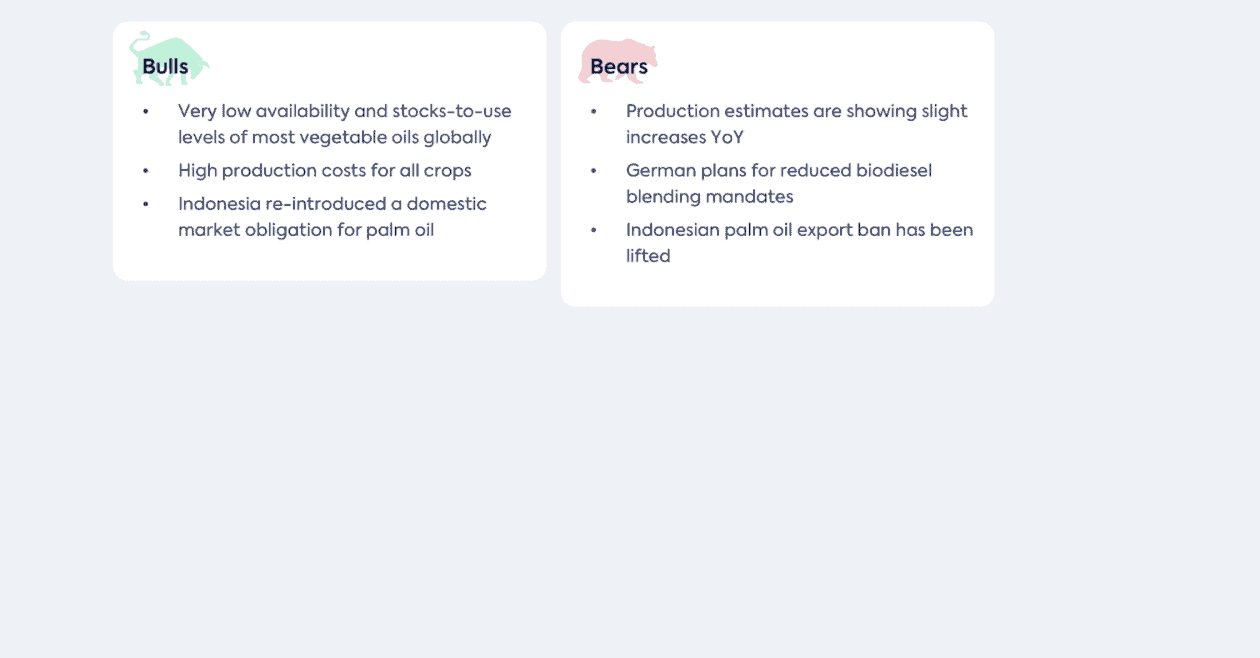The image size is (1260, 658).
Task: Select the Bears heading
Action: pyautogui.click(x=619, y=67)
